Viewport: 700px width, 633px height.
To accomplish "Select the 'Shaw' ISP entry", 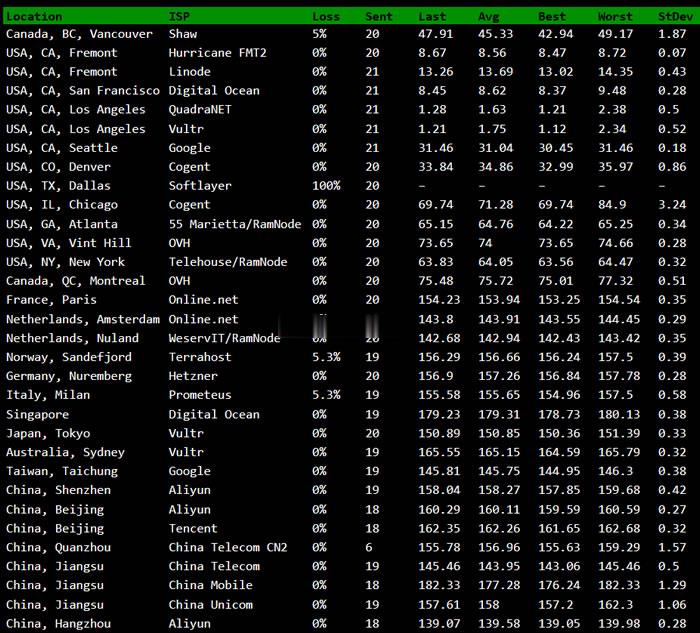I will (x=183, y=34).
